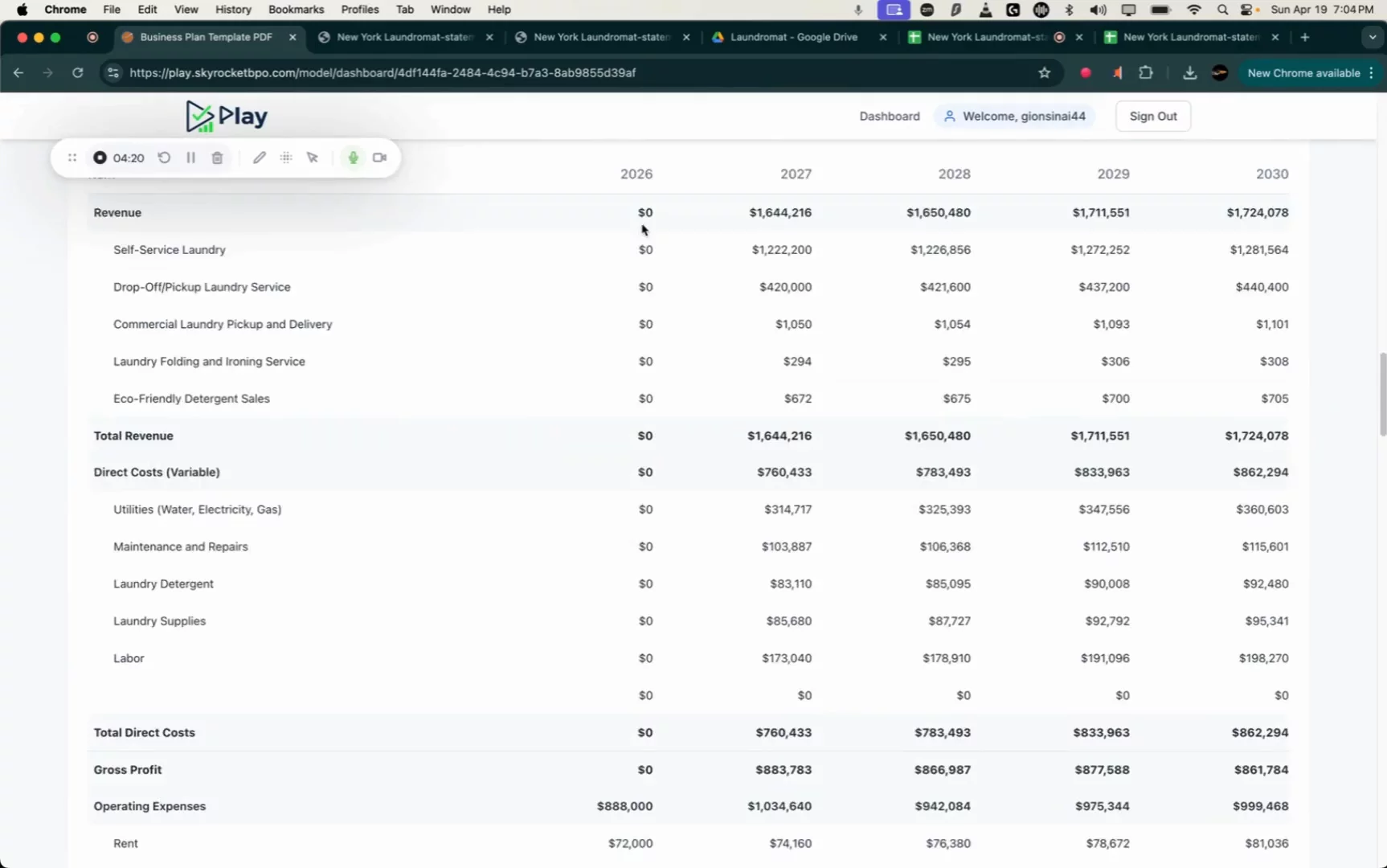Screen dimensions: 1387x868
Task: Open the Profiles menu
Action: point(359,10)
